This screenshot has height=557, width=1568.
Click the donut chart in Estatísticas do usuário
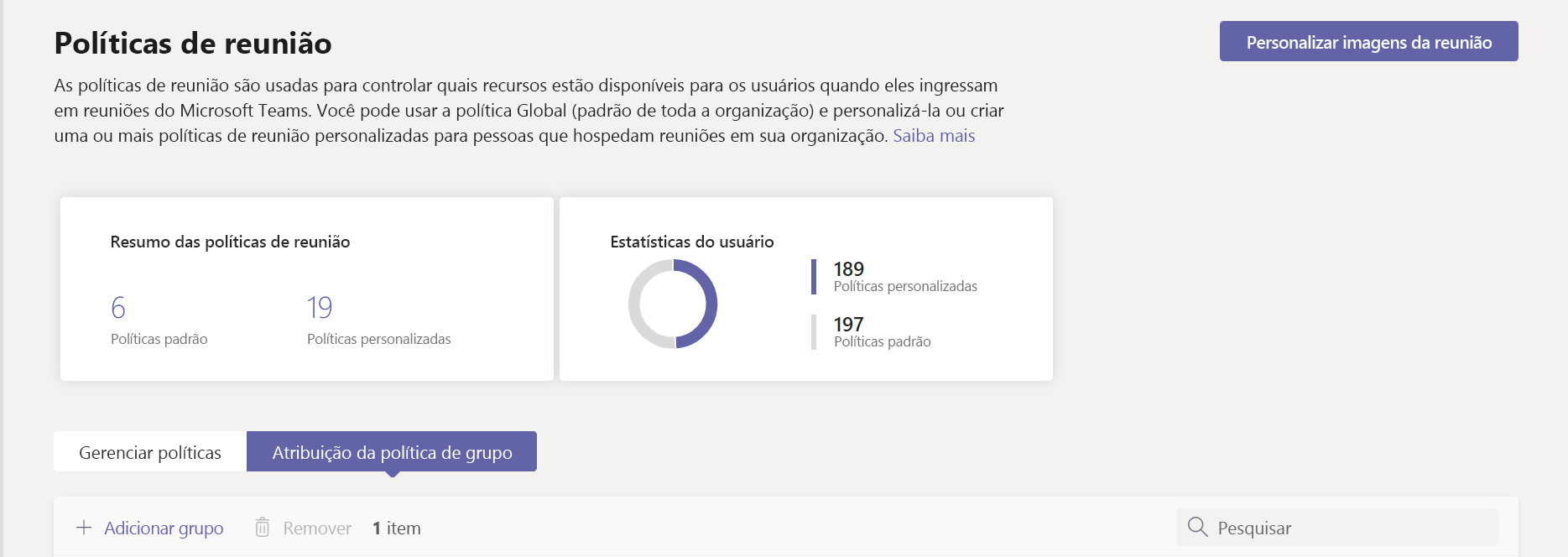coord(673,304)
